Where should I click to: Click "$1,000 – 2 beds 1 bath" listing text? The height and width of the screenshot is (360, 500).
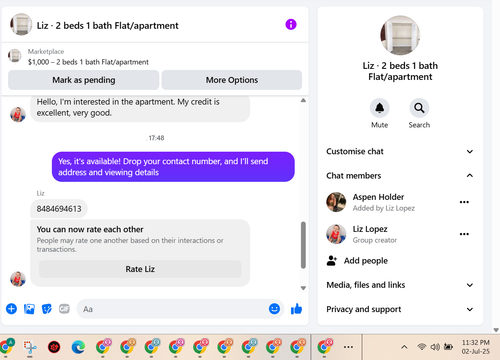[x=88, y=62]
